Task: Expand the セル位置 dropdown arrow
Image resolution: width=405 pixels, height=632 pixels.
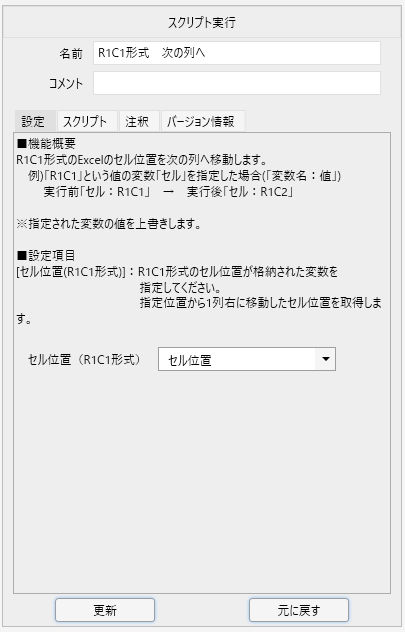Action: [326, 359]
